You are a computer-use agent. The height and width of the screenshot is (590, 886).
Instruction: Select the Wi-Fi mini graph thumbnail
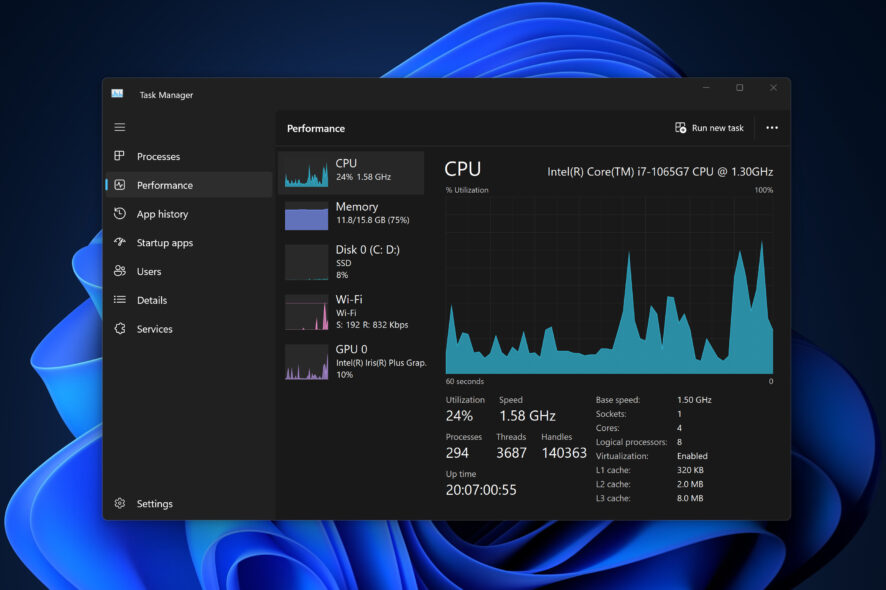306,312
